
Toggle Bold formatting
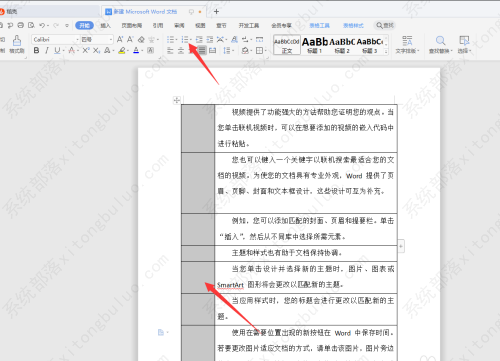(x=36, y=50)
